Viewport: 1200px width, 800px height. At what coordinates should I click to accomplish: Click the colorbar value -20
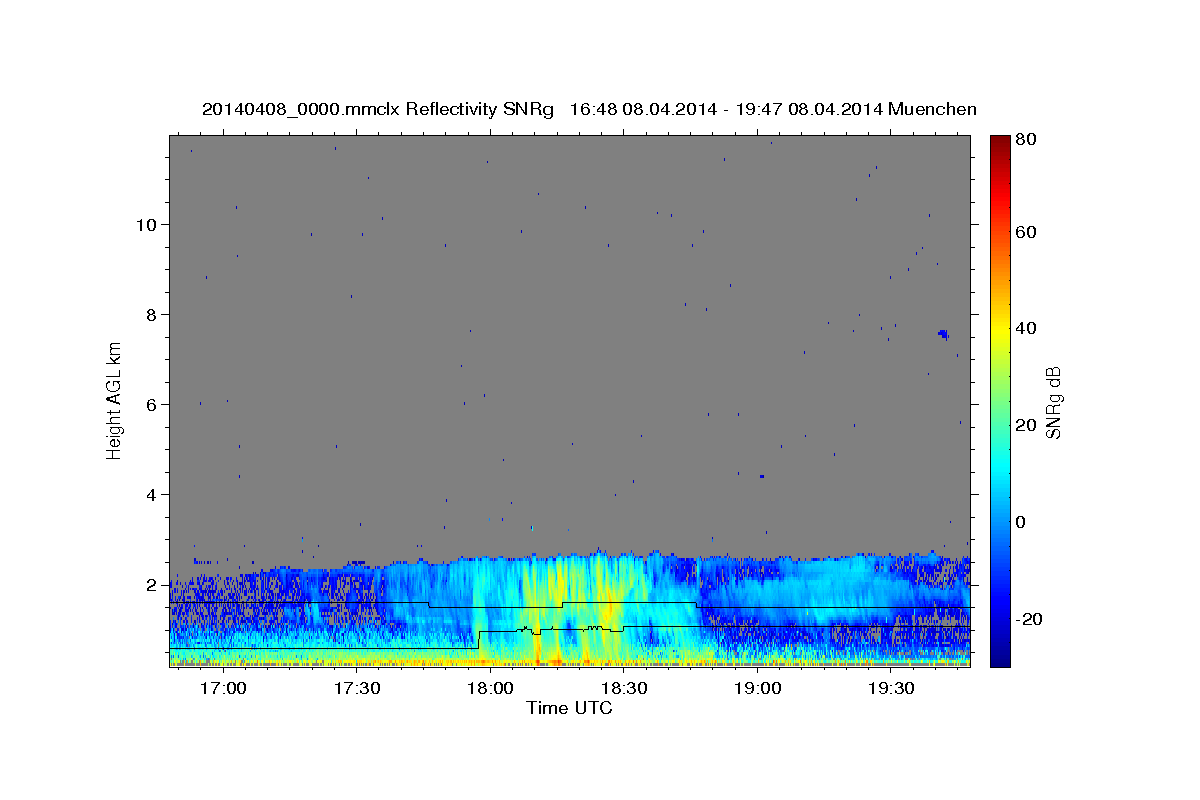point(1028,619)
